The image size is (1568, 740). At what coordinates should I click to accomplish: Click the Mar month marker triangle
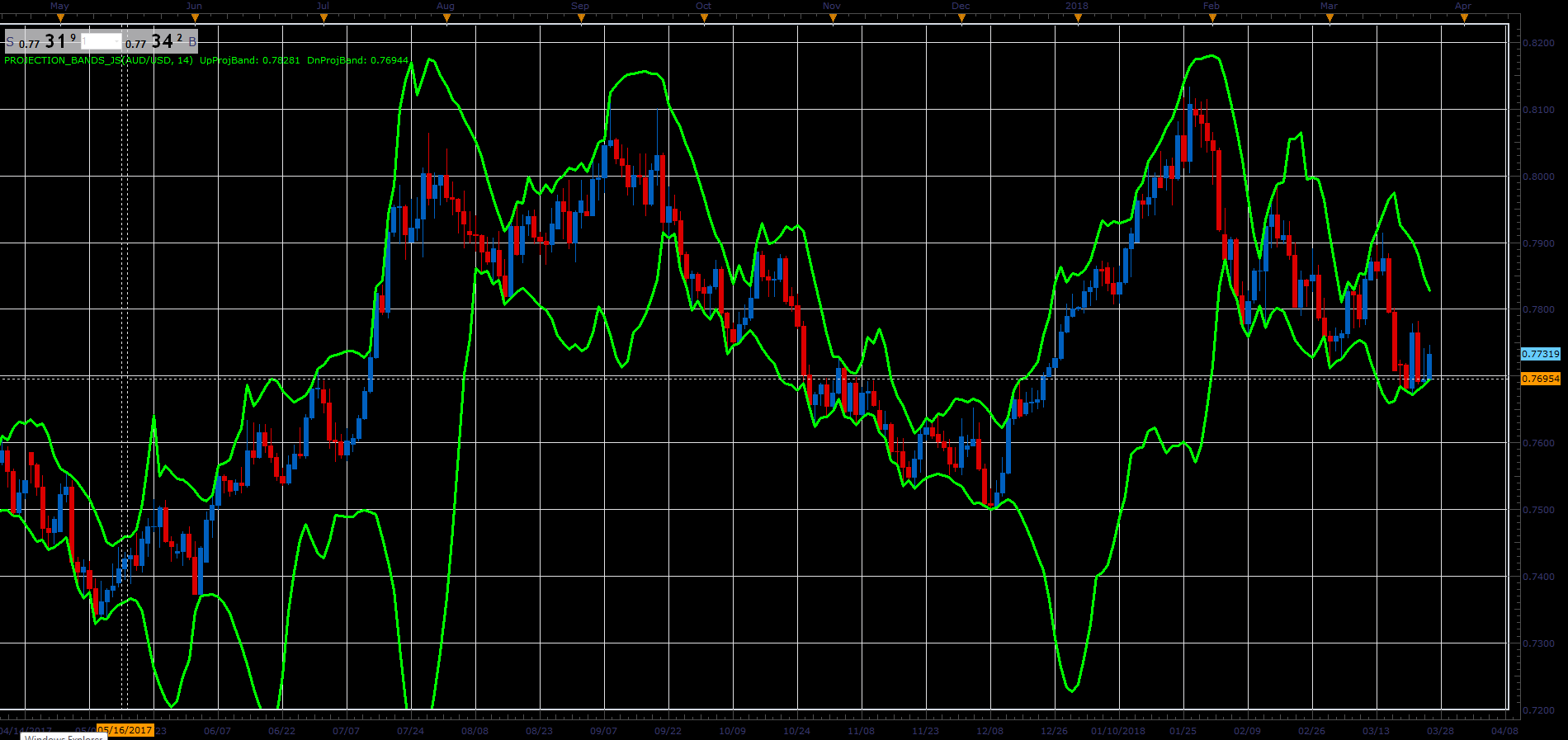coord(1329,18)
